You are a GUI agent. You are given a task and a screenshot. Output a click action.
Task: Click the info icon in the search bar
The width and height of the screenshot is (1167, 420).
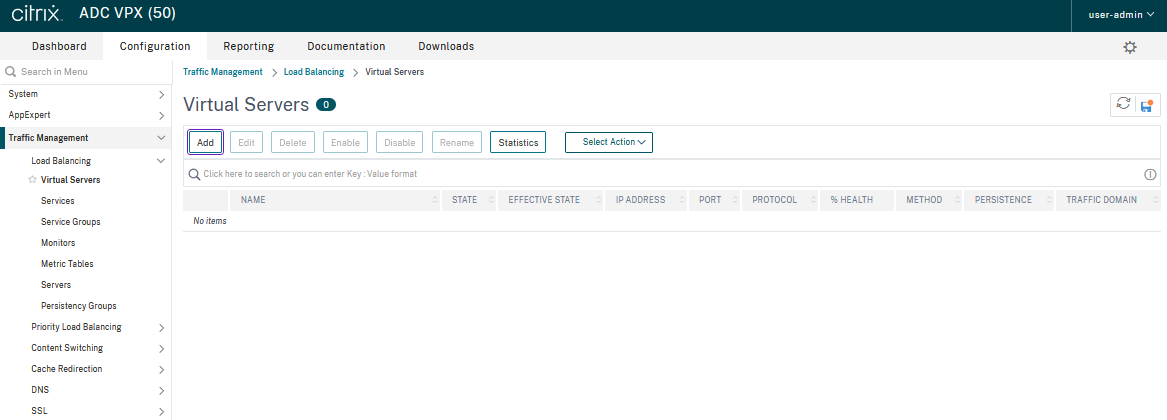[1150, 174]
